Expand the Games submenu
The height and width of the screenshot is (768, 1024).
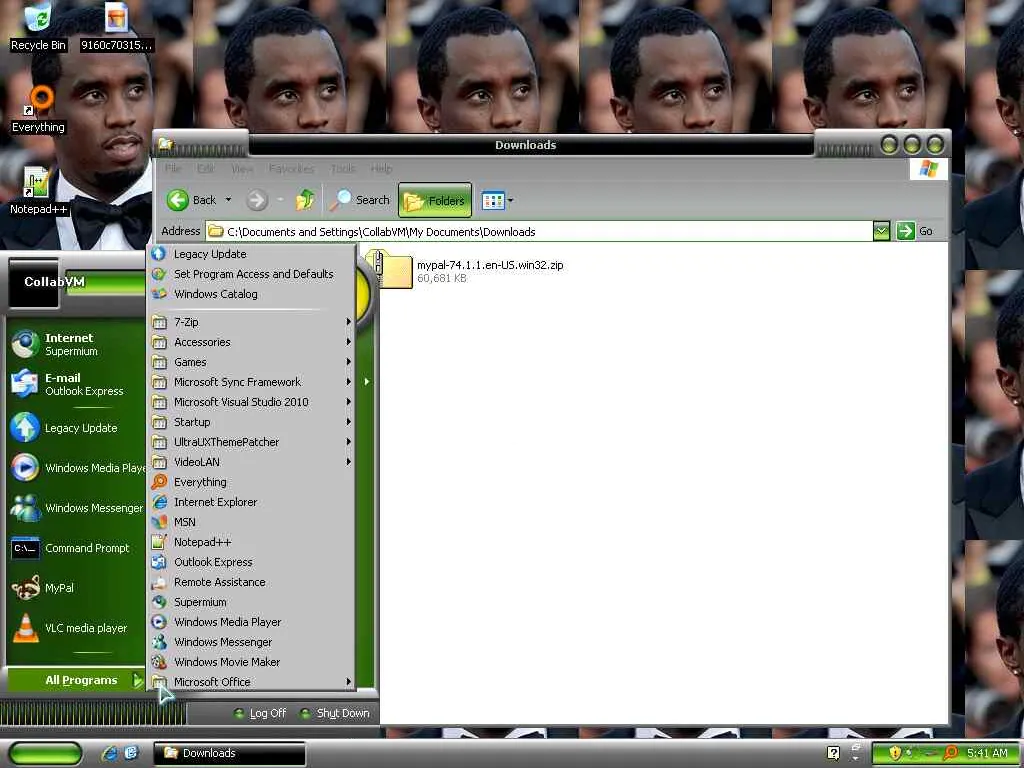point(252,362)
